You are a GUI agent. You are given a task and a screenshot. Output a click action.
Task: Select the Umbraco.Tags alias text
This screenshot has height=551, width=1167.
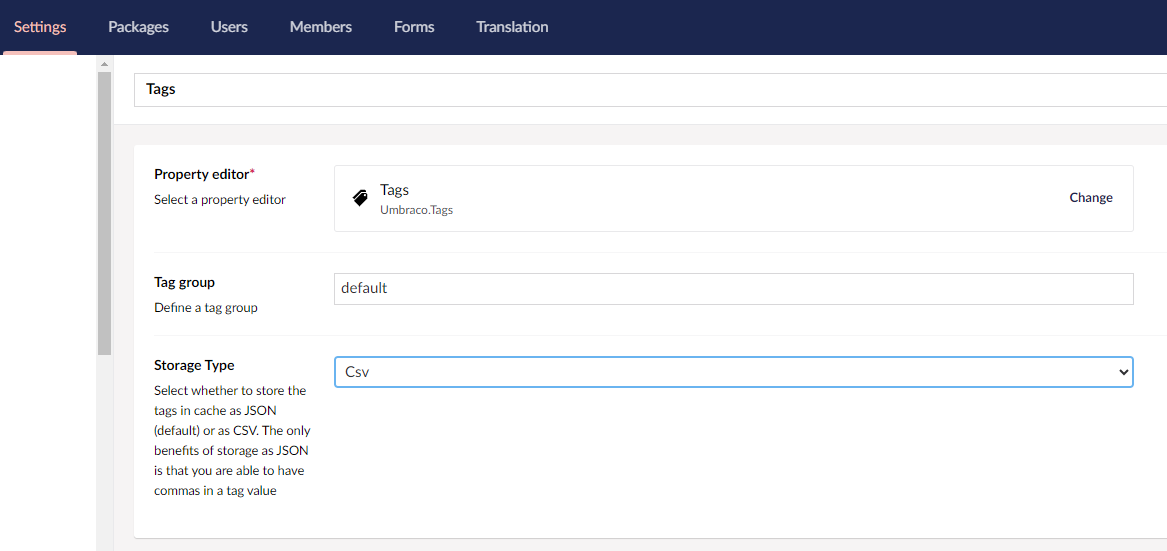coord(417,210)
